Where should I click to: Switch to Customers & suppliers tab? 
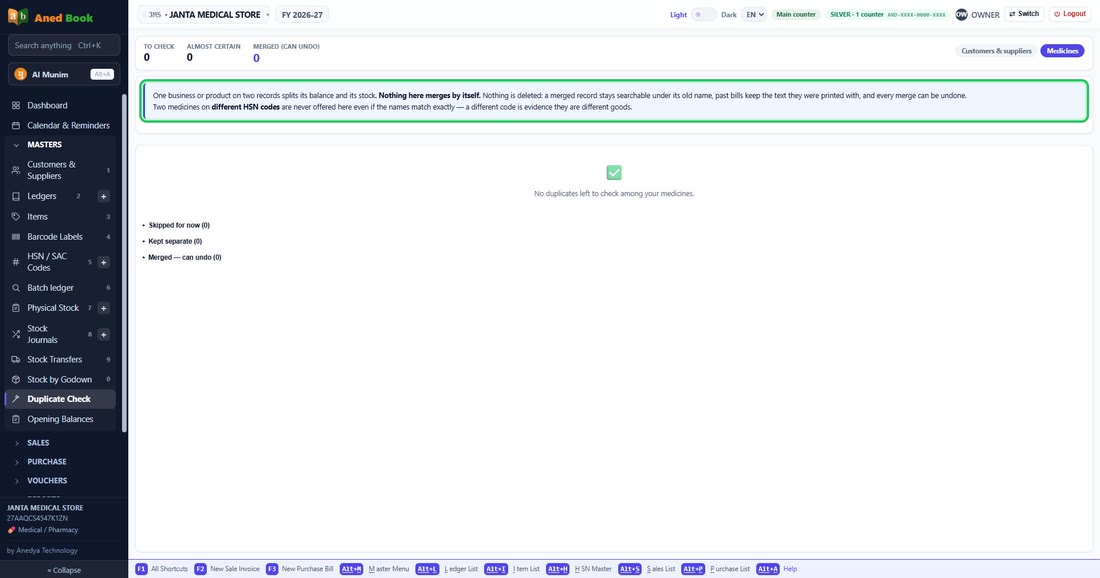[995, 51]
